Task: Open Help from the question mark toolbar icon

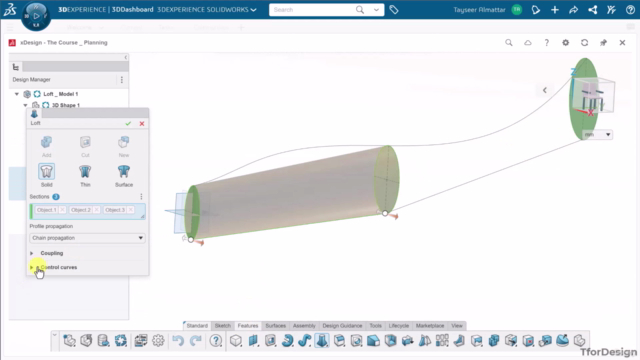Action: (x=216, y=340)
